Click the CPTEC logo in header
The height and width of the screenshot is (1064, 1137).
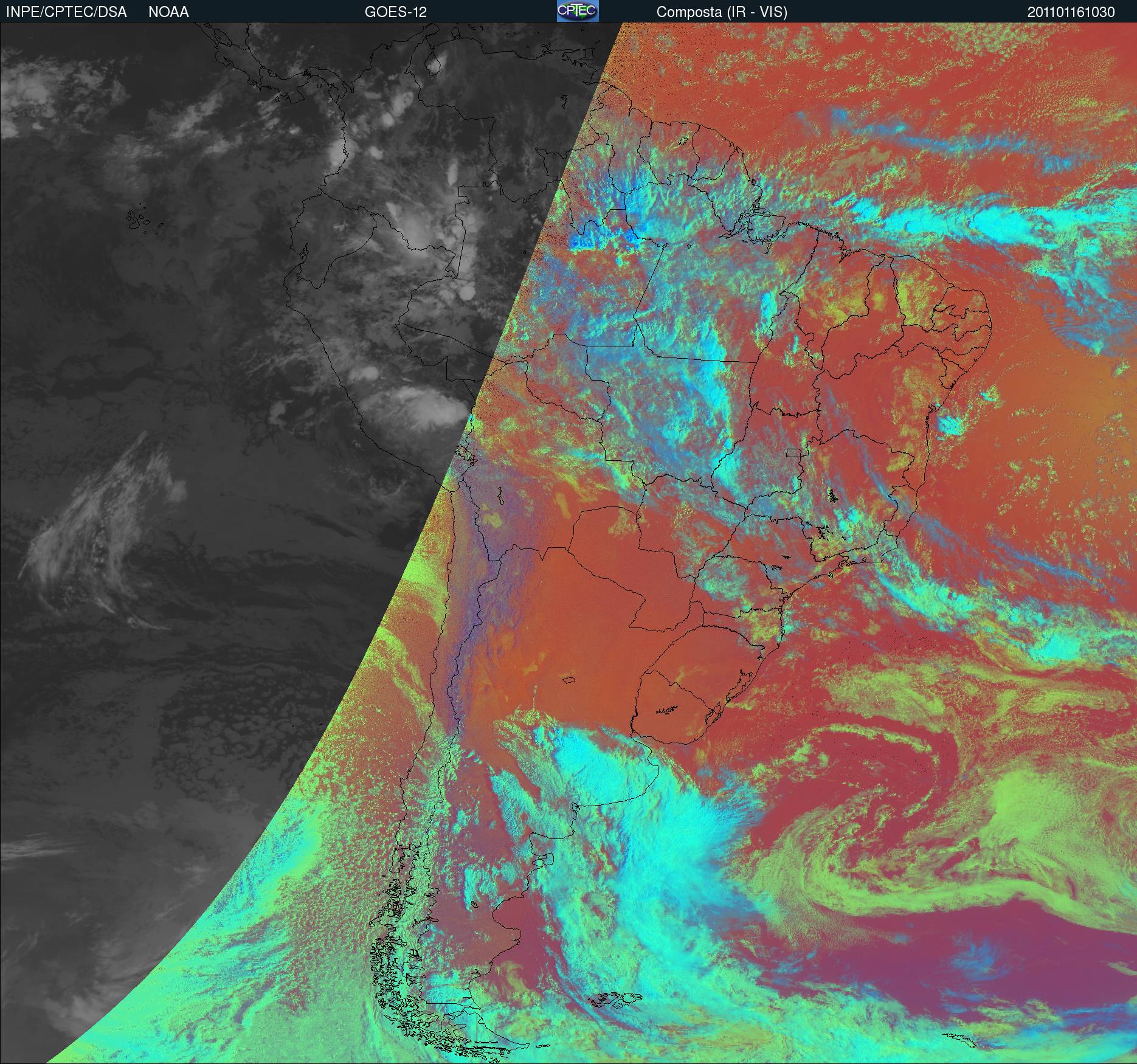coord(578,11)
